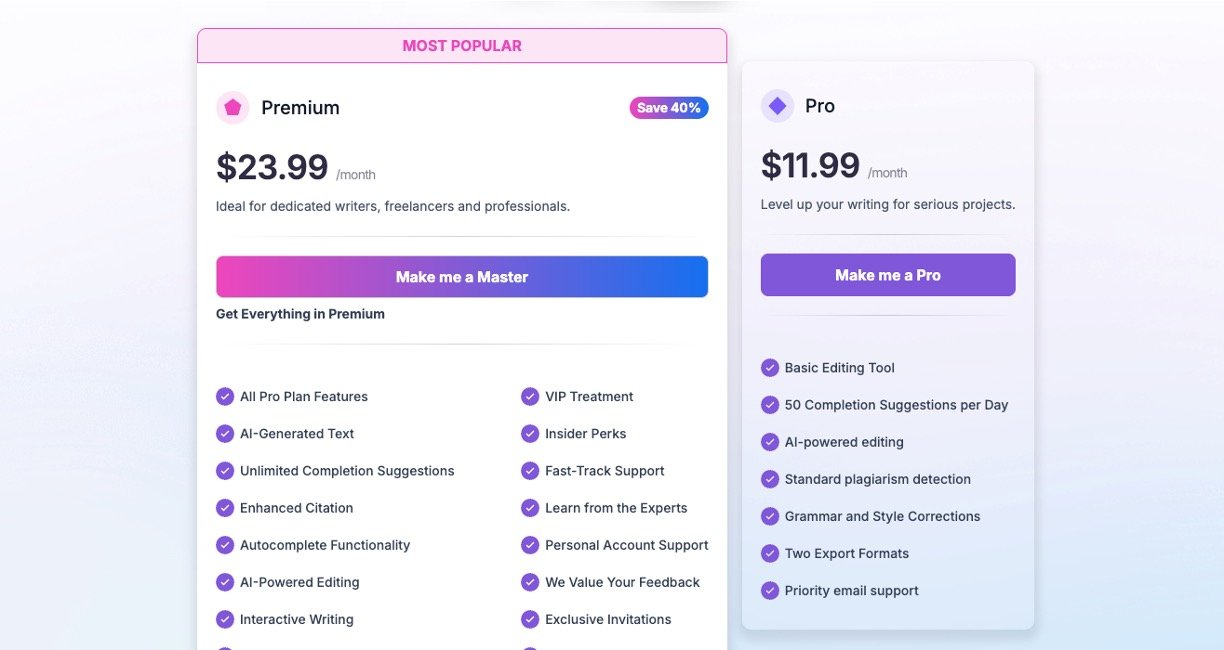The height and width of the screenshot is (650, 1224).
Task: Click checkmark icon beside VIP Treatment
Action: [530, 397]
